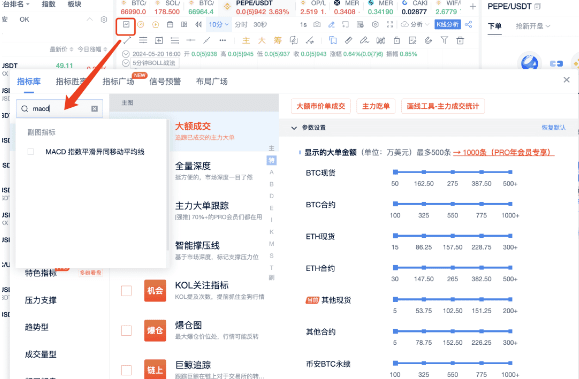Select the horizontal lines drawing tool
Viewport: 579px width, 379px height.
[x=143, y=40]
